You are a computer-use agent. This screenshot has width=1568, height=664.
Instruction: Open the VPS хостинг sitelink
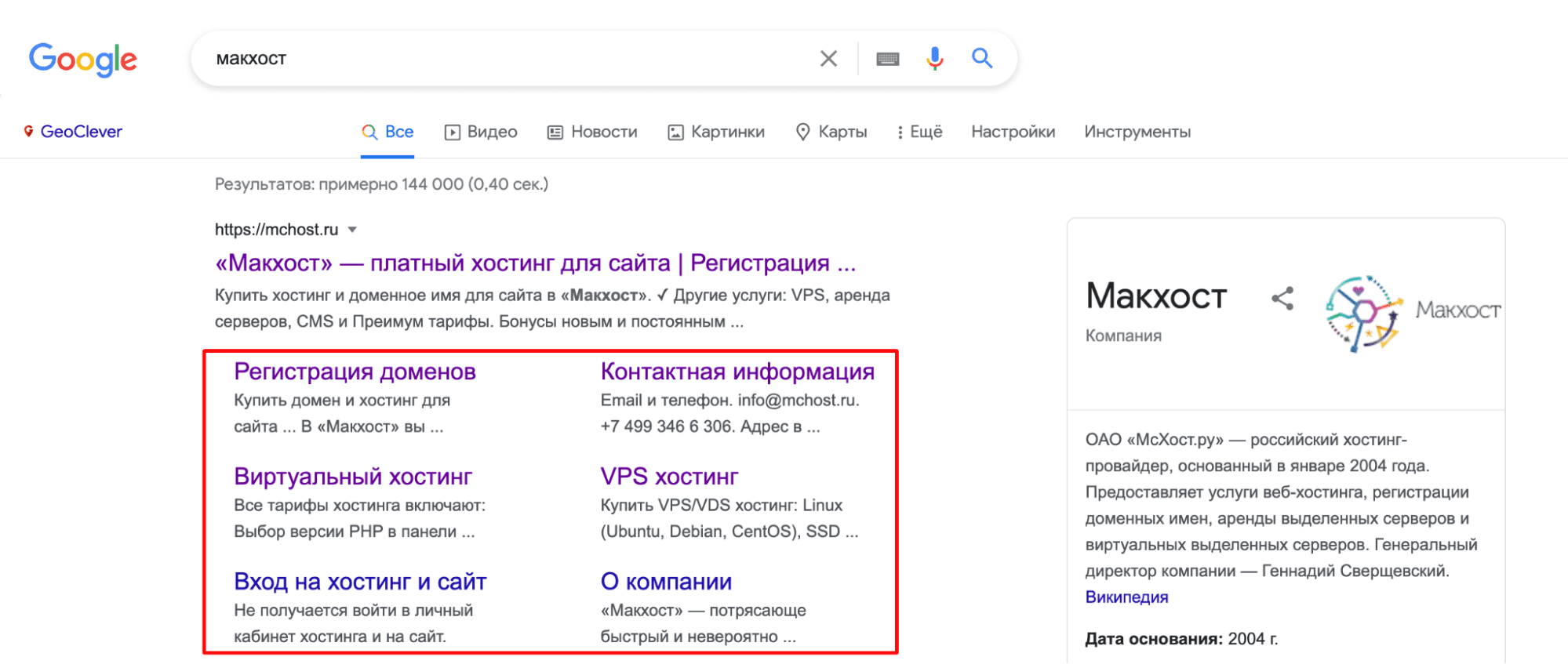point(669,477)
